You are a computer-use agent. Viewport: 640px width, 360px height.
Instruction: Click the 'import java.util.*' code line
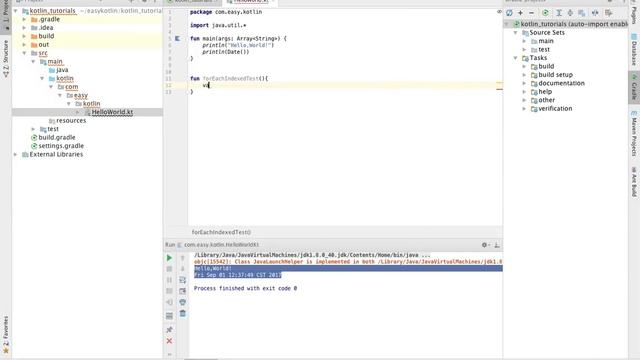[218, 25]
